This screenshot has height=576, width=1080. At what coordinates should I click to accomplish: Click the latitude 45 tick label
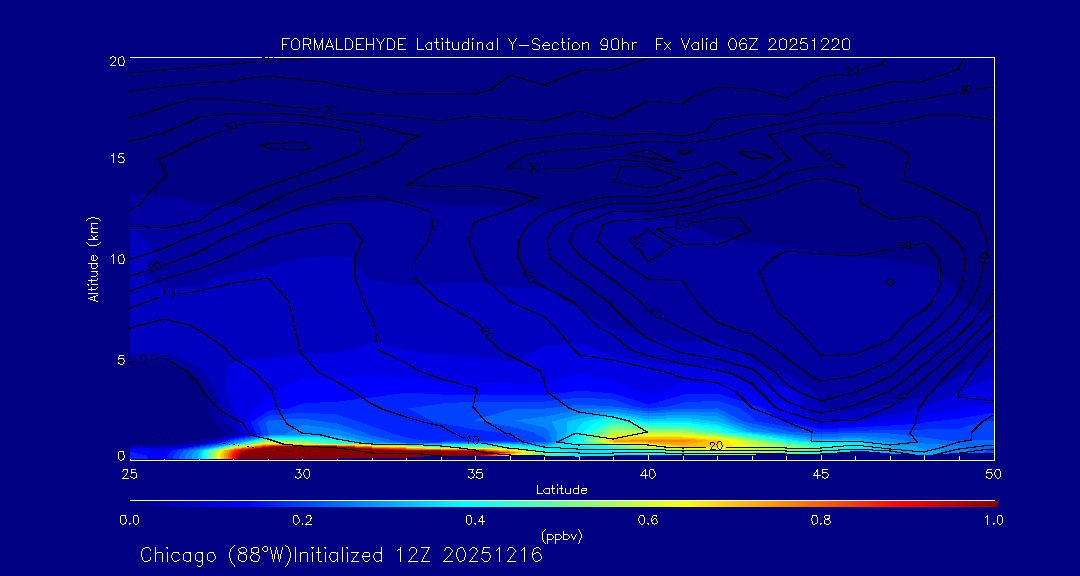click(821, 473)
